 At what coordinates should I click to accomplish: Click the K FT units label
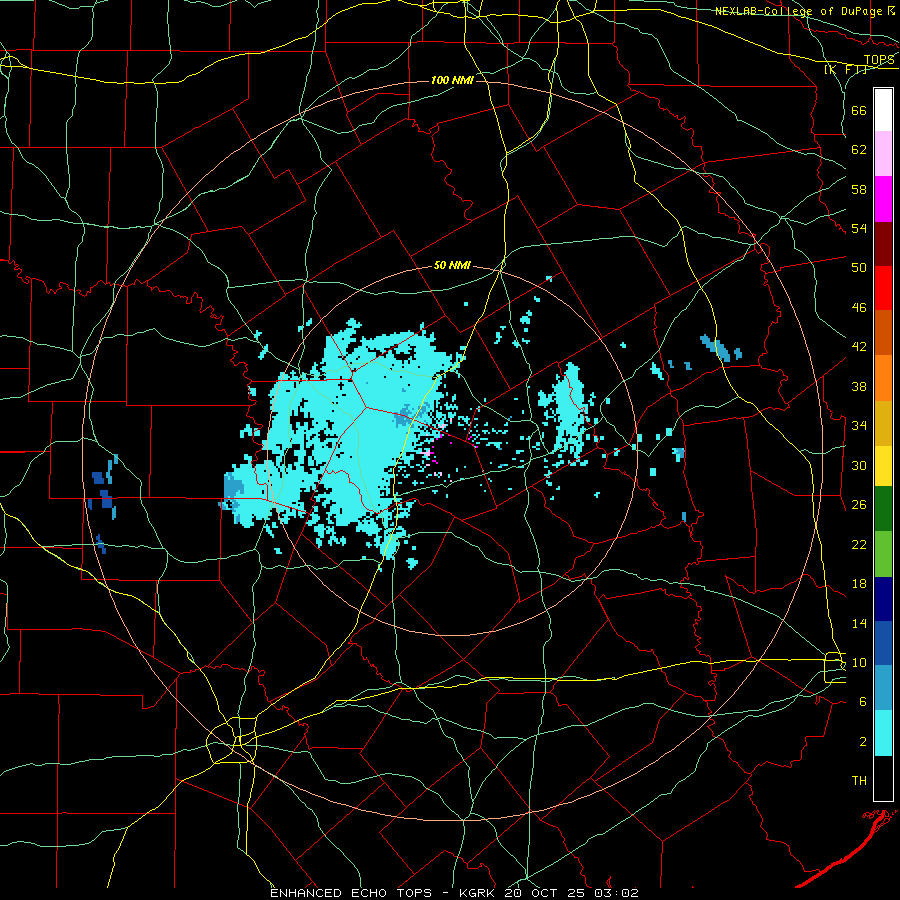pos(846,69)
